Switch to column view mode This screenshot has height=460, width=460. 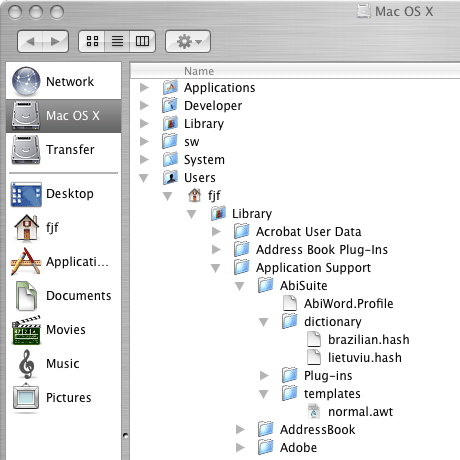(x=142, y=41)
